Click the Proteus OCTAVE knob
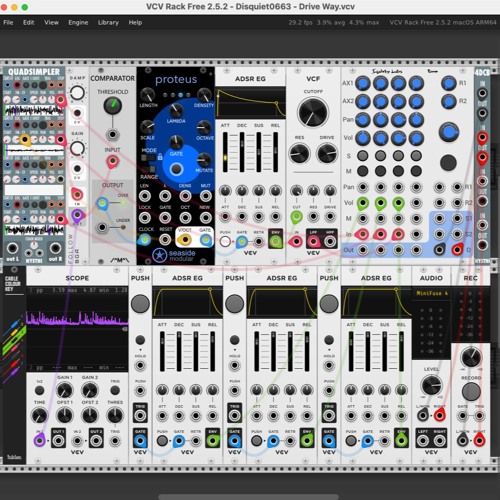The height and width of the screenshot is (500, 500). tap(204, 127)
